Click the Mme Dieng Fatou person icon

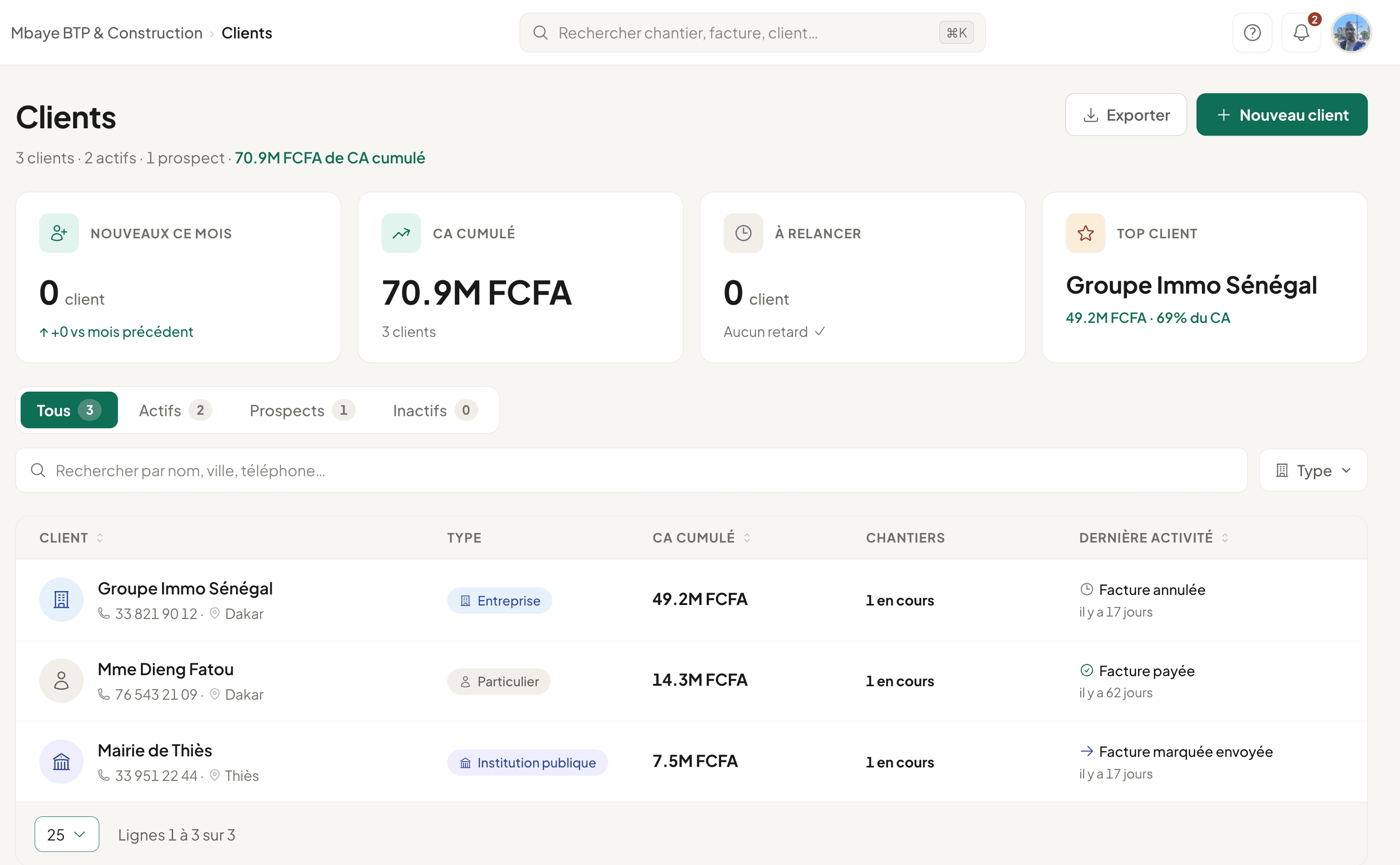pos(61,681)
